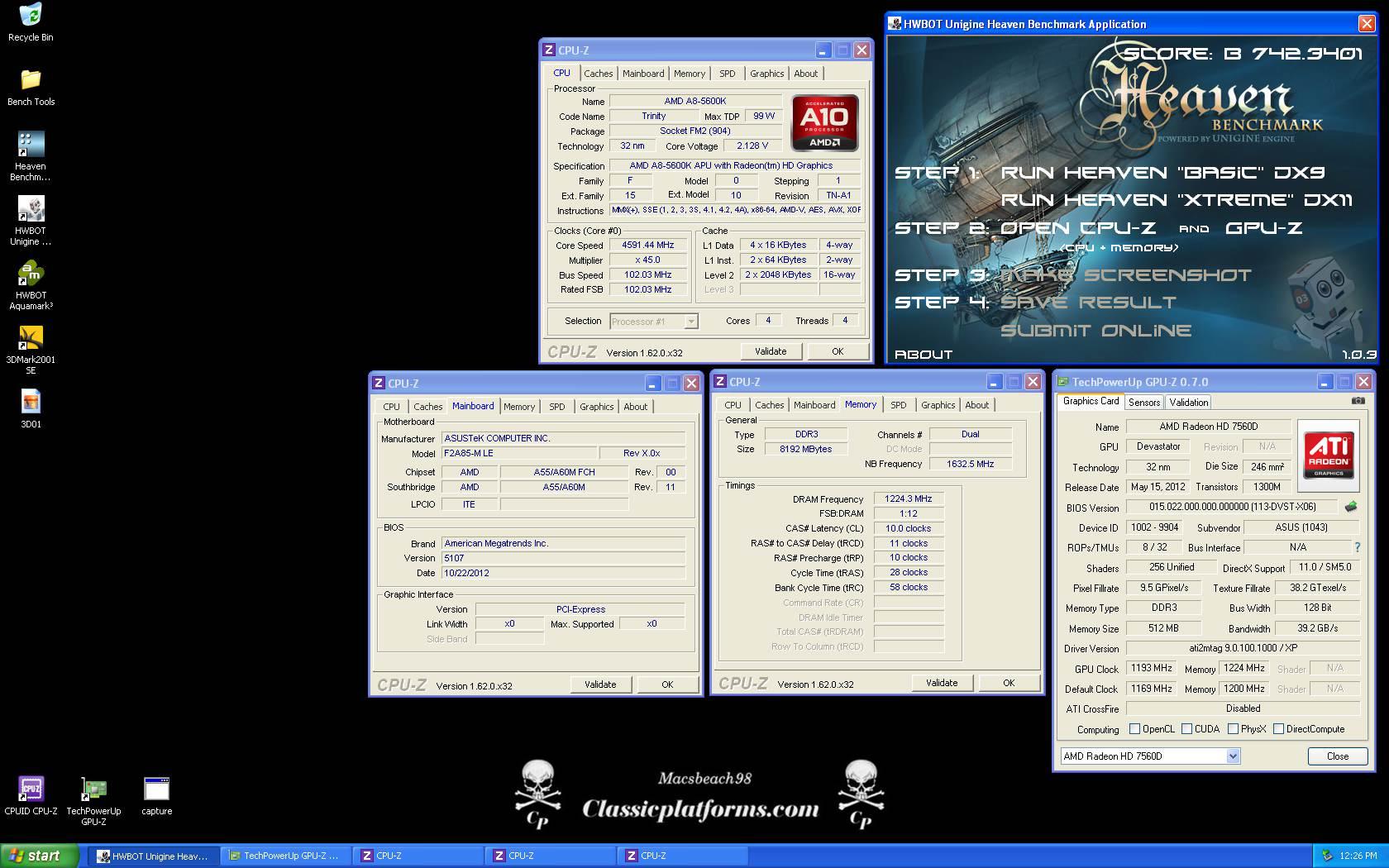Open About tab in Memory CPU-Z window
This screenshot has height=868, width=1389.
(977, 405)
